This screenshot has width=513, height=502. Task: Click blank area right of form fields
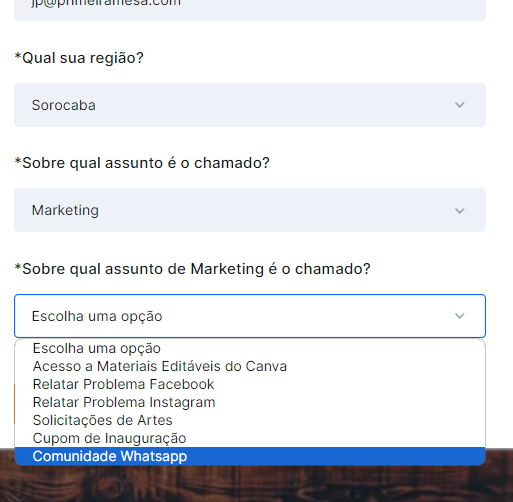coord(499,200)
